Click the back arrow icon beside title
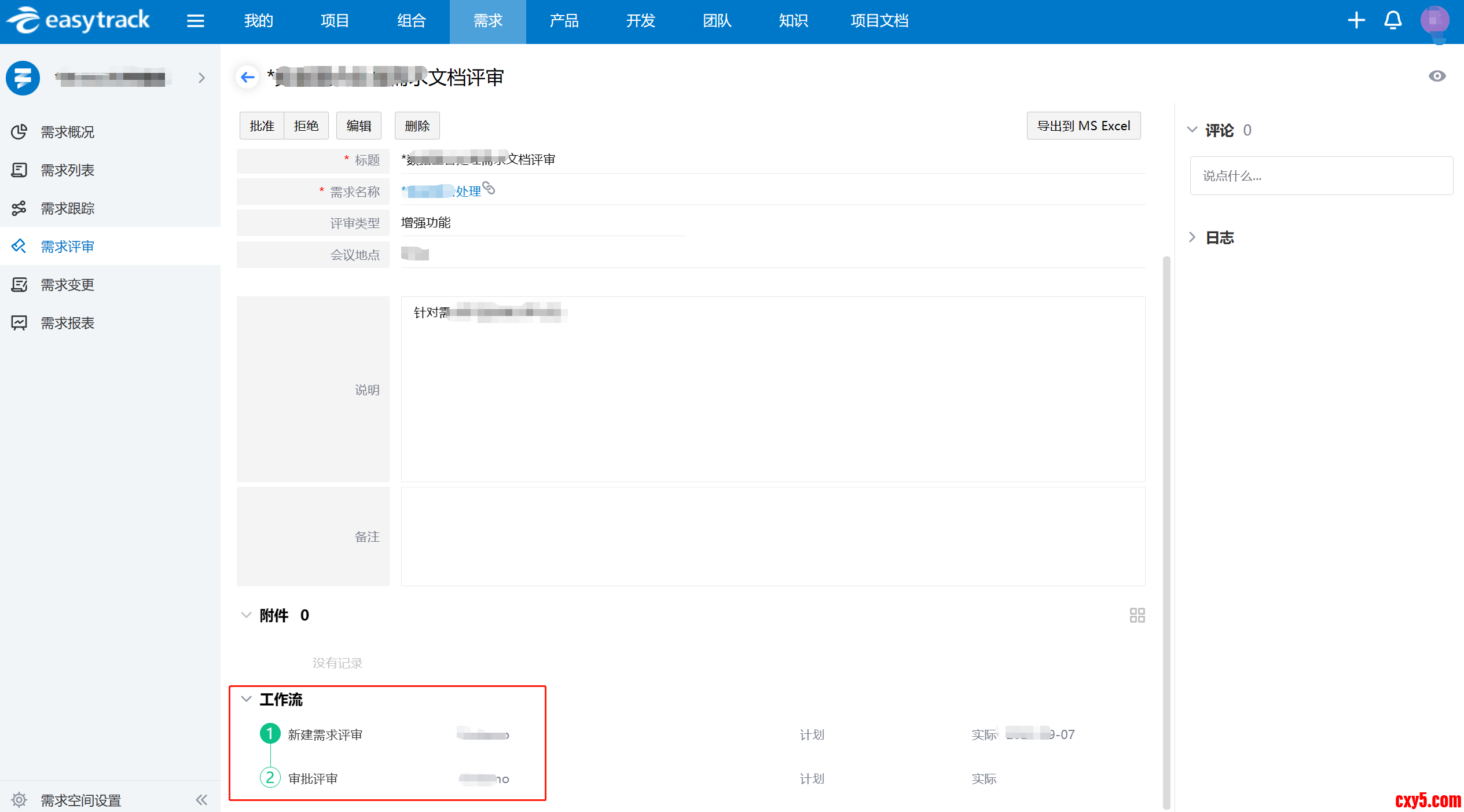This screenshot has height=812, width=1464. (x=248, y=77)
